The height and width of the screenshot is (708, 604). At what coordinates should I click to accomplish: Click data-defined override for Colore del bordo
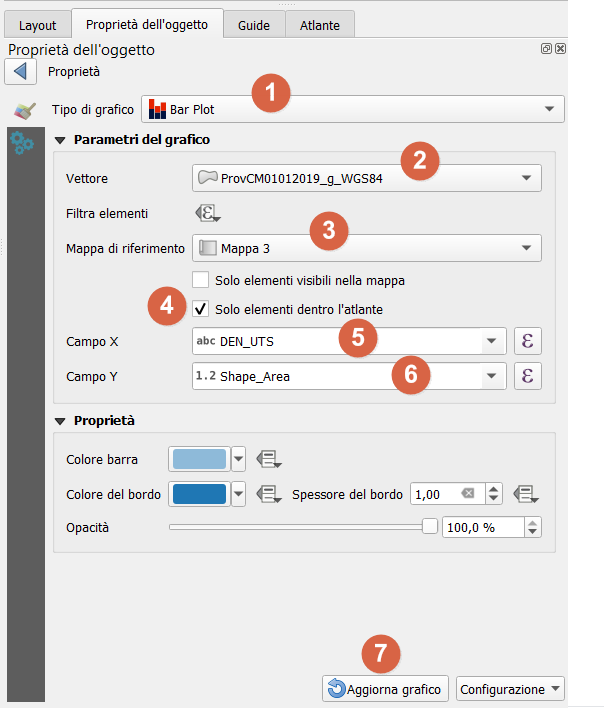pos(269,494)
